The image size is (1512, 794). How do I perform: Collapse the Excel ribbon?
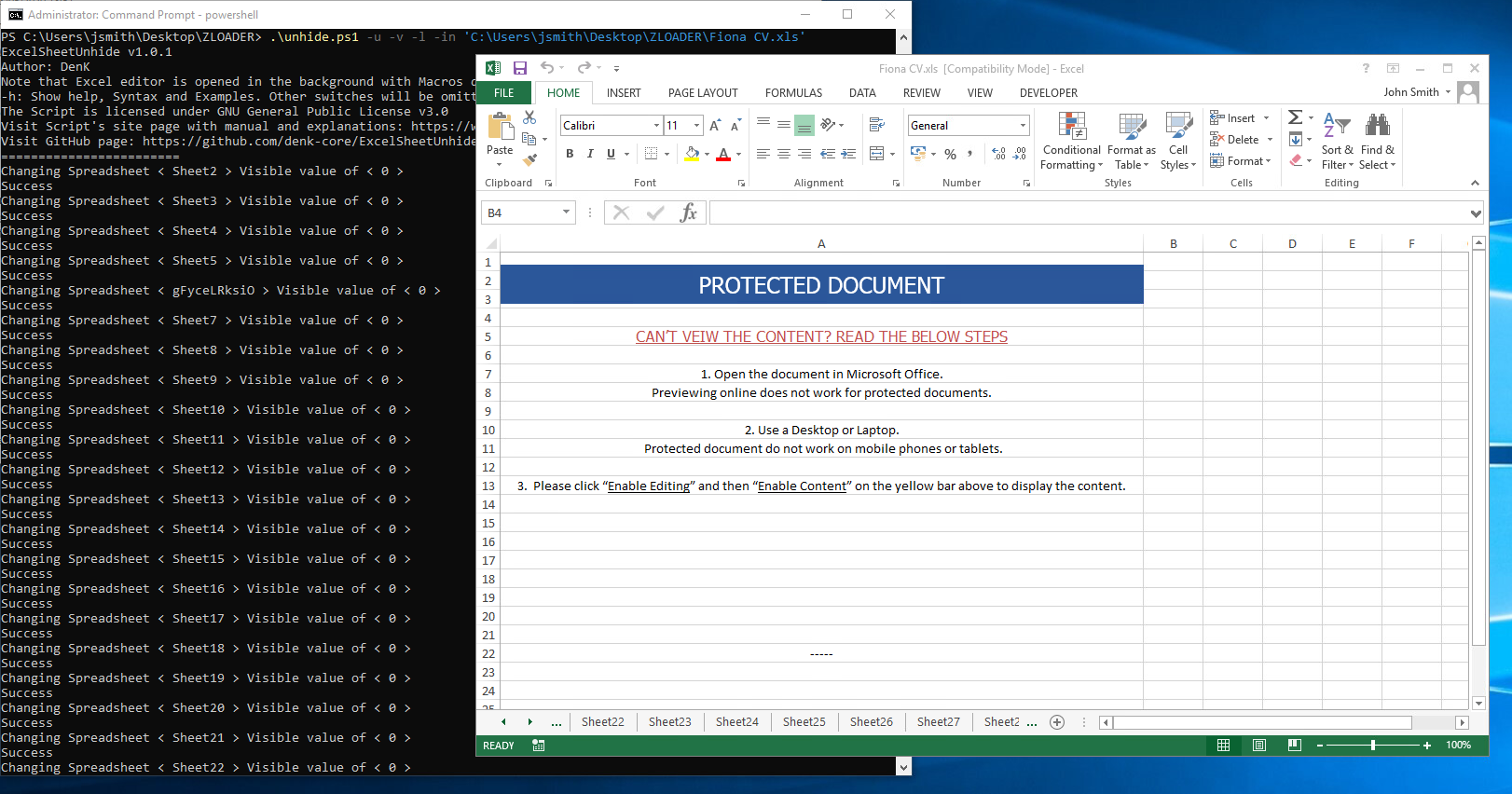point(1475,183)
